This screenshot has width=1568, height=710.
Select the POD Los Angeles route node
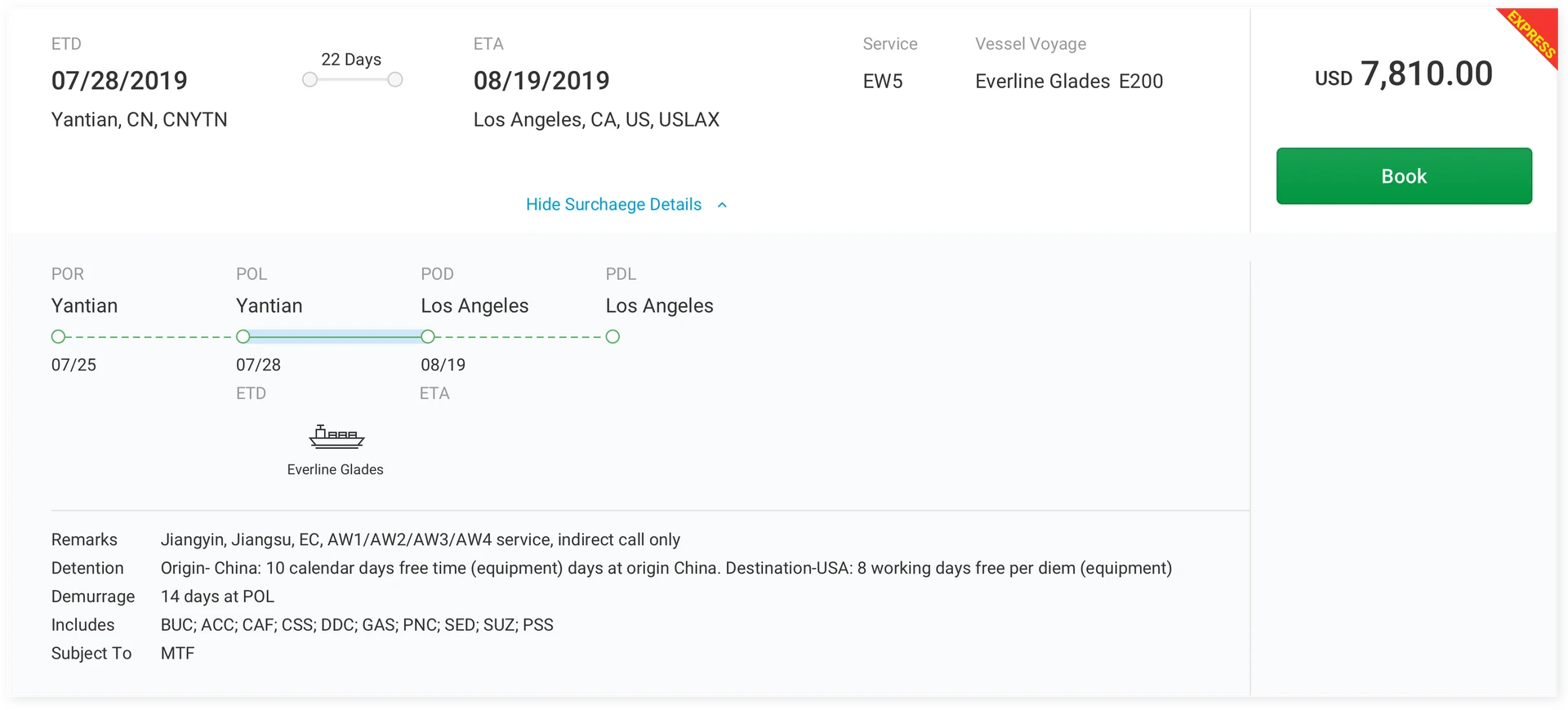428,337
